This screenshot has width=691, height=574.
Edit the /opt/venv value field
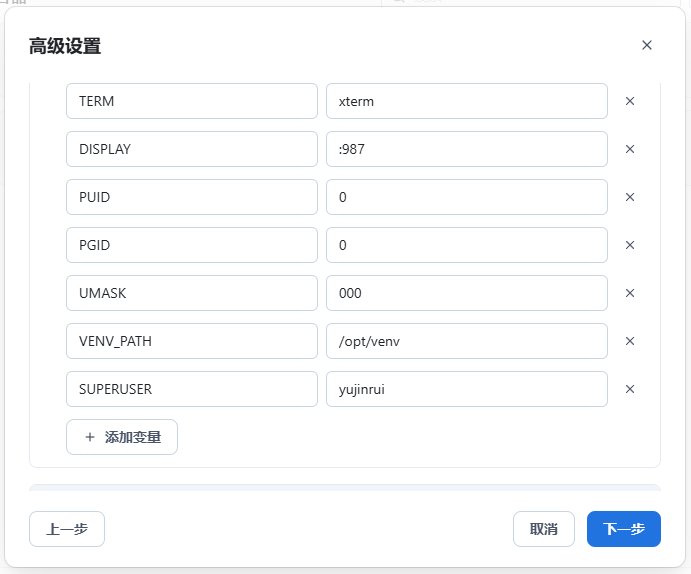click(x=466, y=341)
